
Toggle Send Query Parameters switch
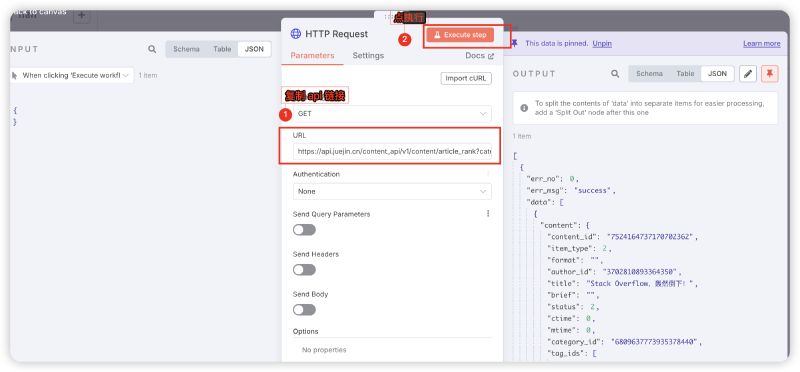point(304,230)
